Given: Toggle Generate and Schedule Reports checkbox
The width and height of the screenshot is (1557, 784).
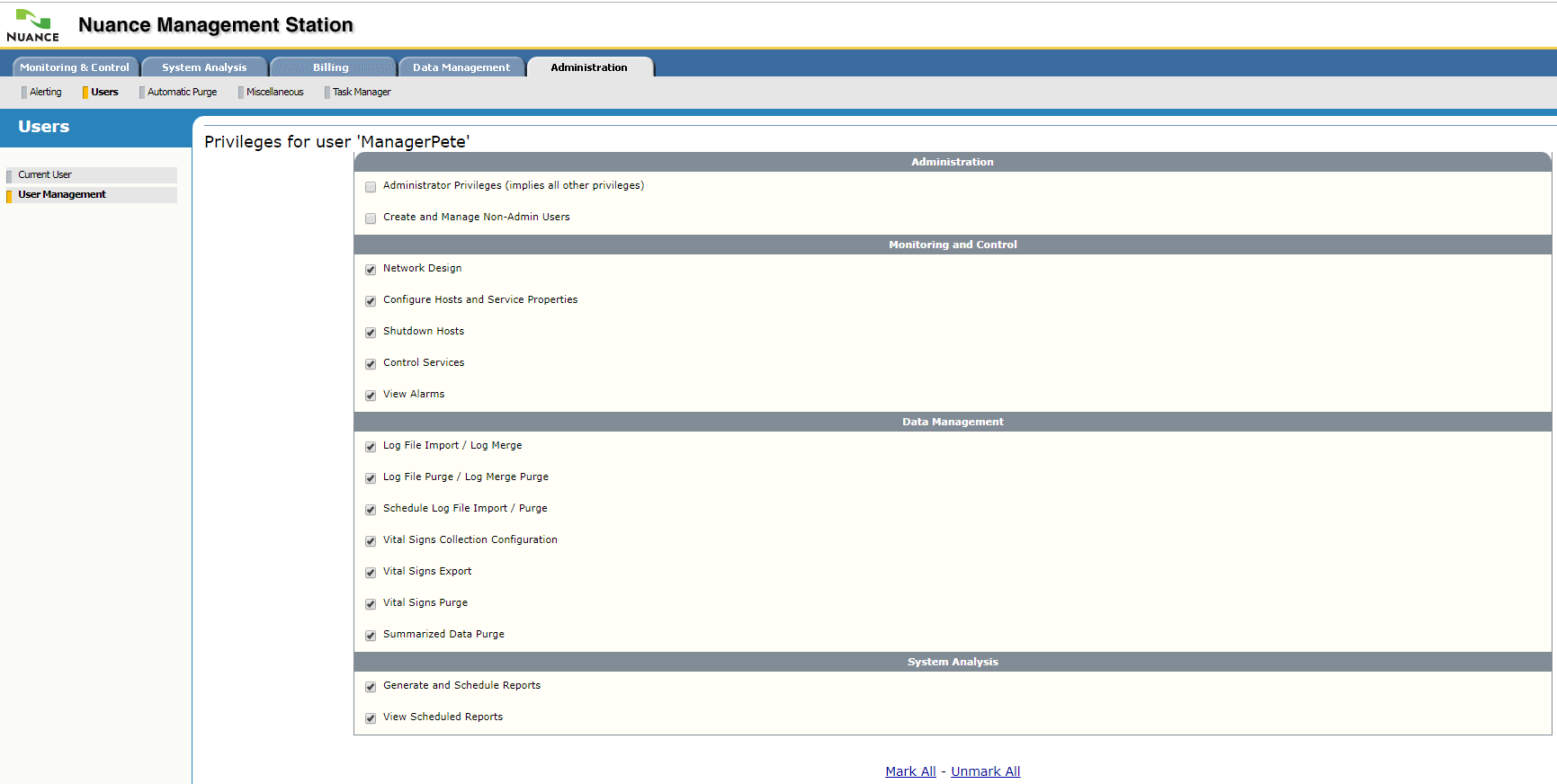Looking at the screenshot, I should [371, 687].
